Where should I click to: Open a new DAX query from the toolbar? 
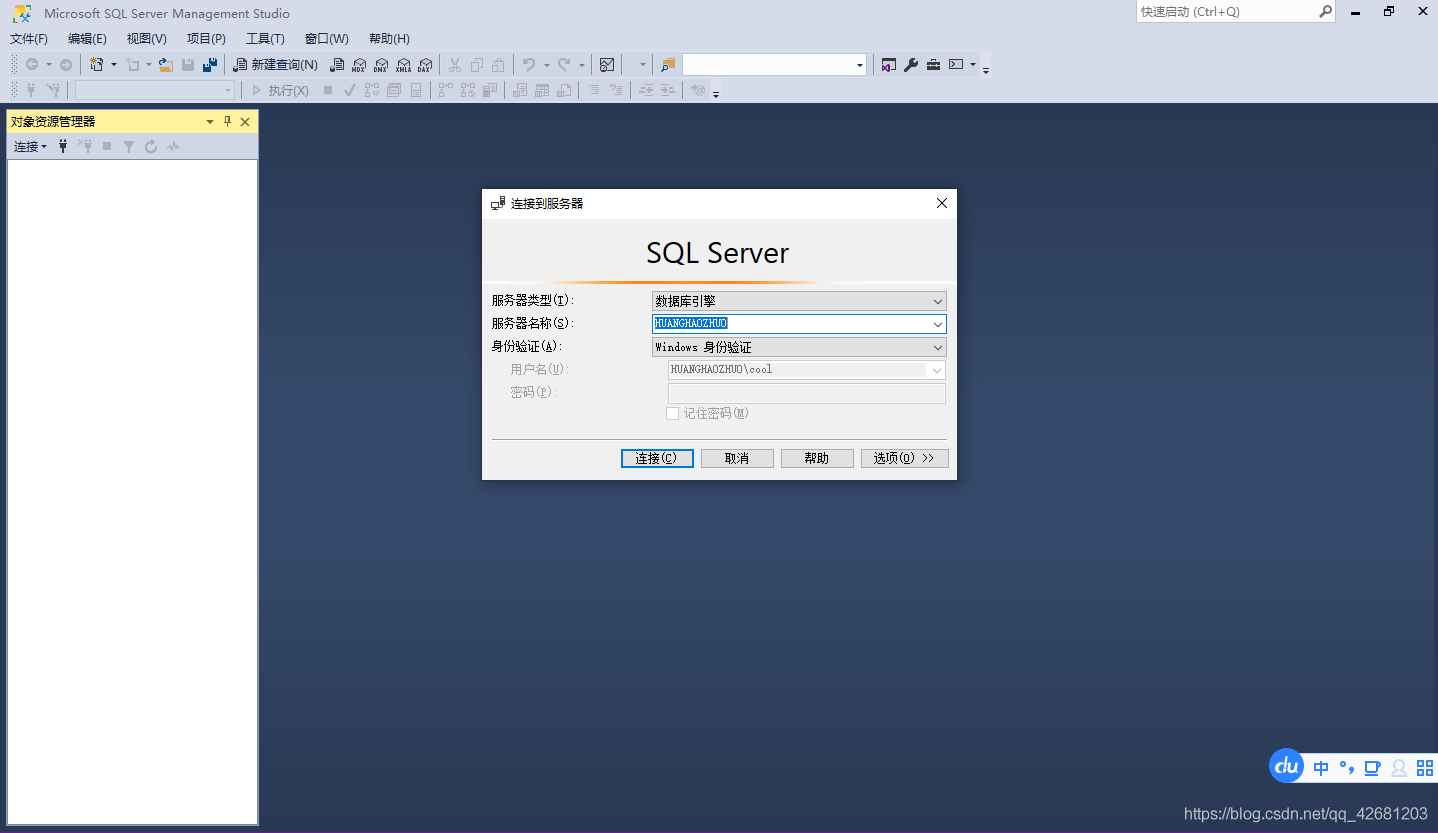(x=425, y=64)
